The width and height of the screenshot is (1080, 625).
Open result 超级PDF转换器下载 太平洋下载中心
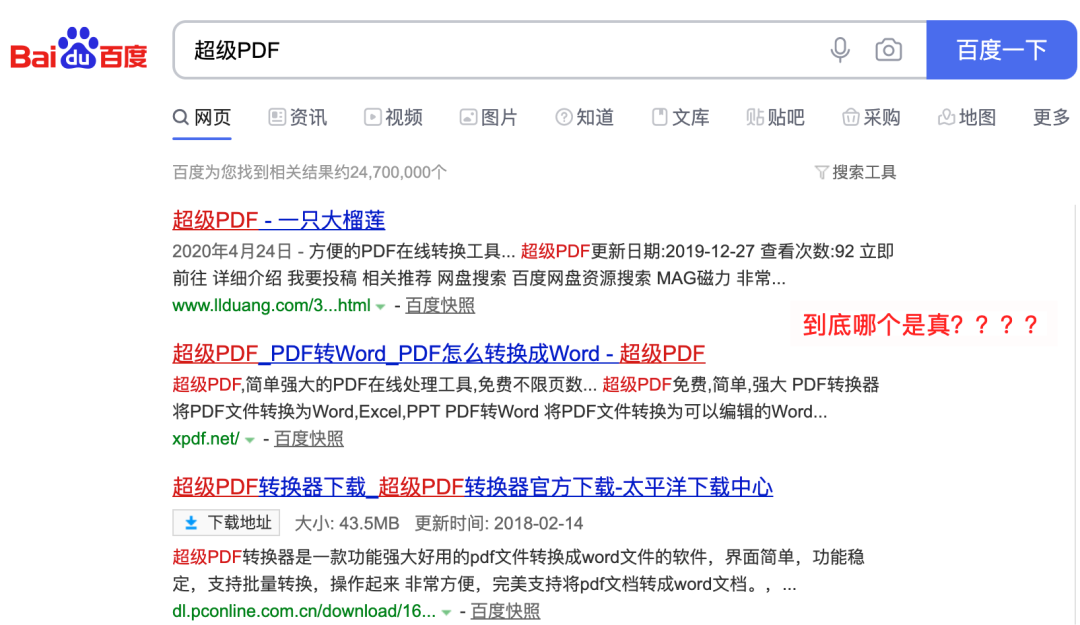(472, 487)
